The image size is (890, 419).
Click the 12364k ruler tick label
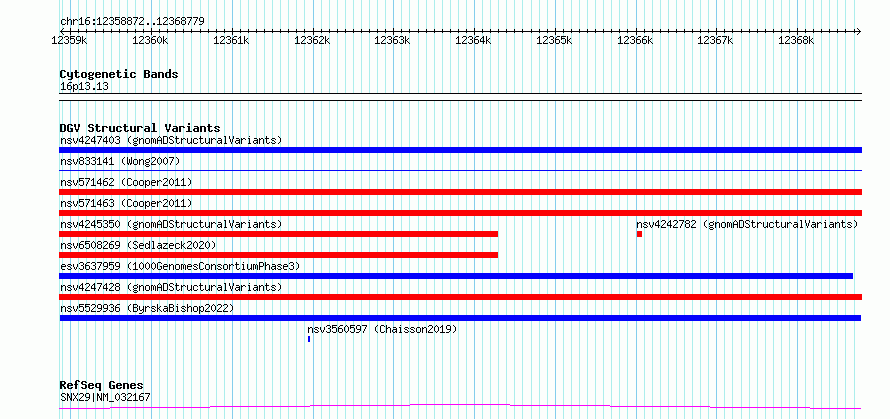coord(473,40)
